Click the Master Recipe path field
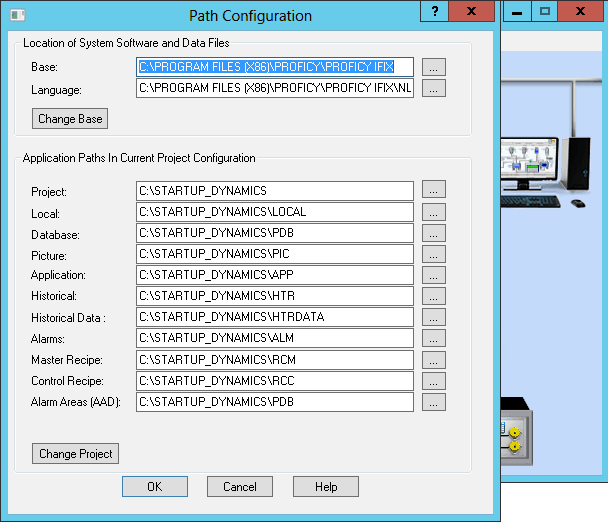608x522 pixels. (275, 360)
